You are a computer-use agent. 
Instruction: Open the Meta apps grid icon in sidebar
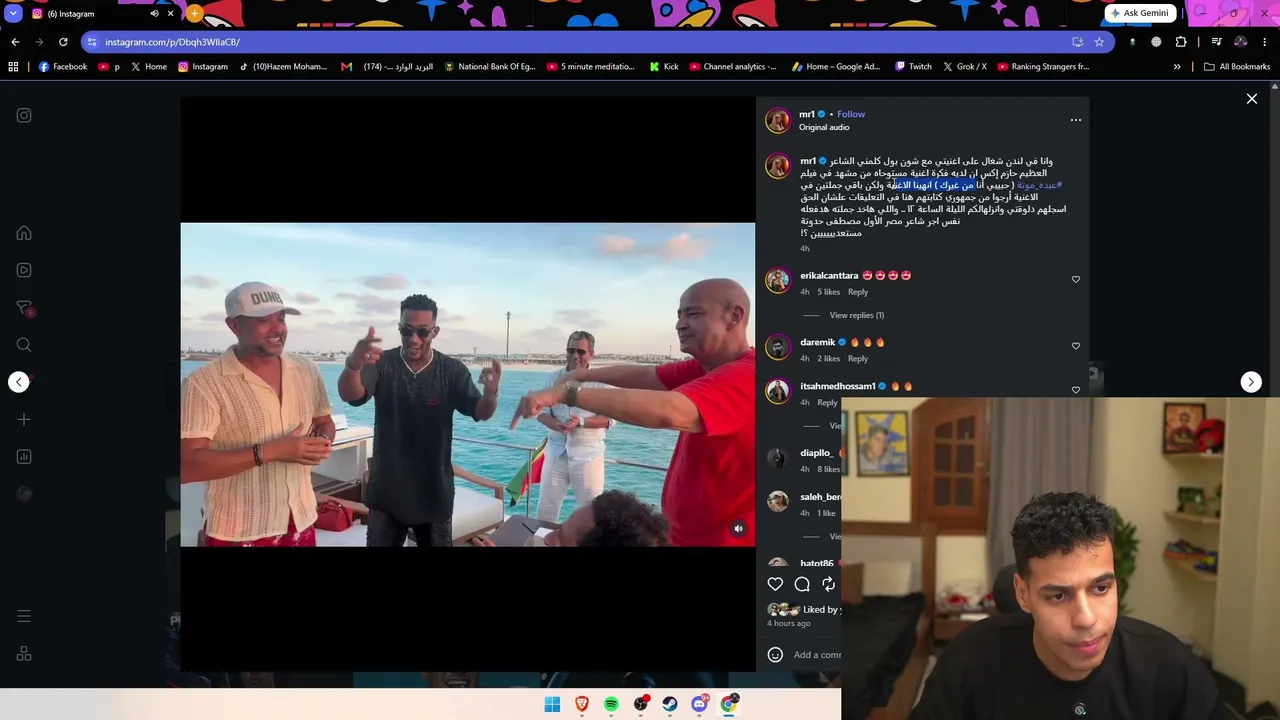coord(24,654)
